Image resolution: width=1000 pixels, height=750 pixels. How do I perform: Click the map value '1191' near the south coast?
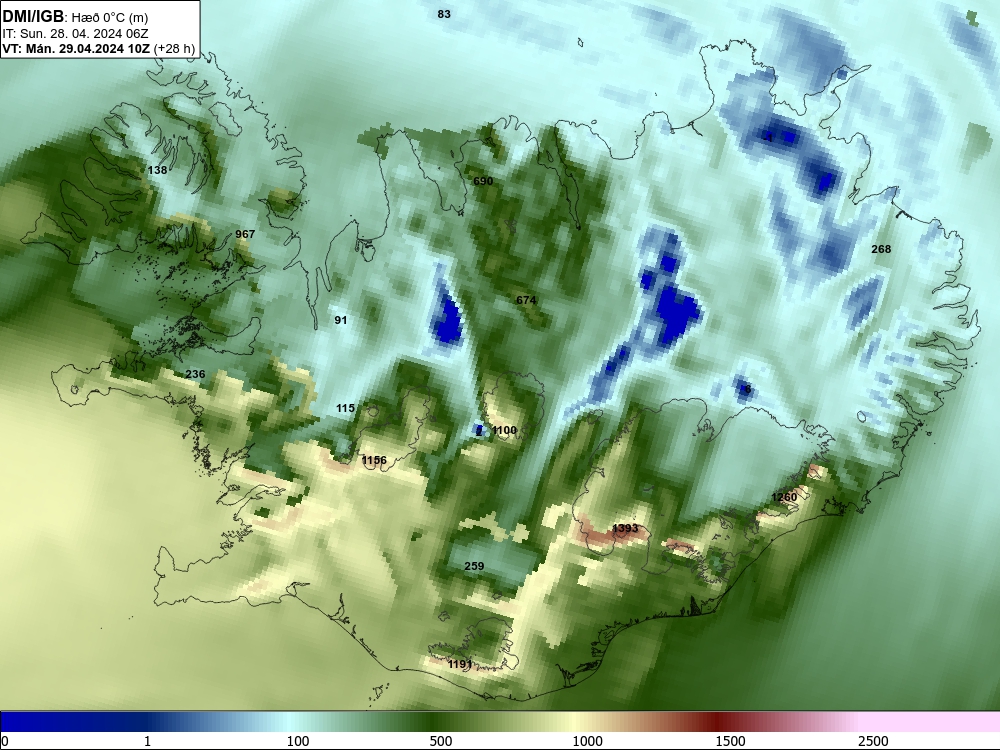[460, 664]
